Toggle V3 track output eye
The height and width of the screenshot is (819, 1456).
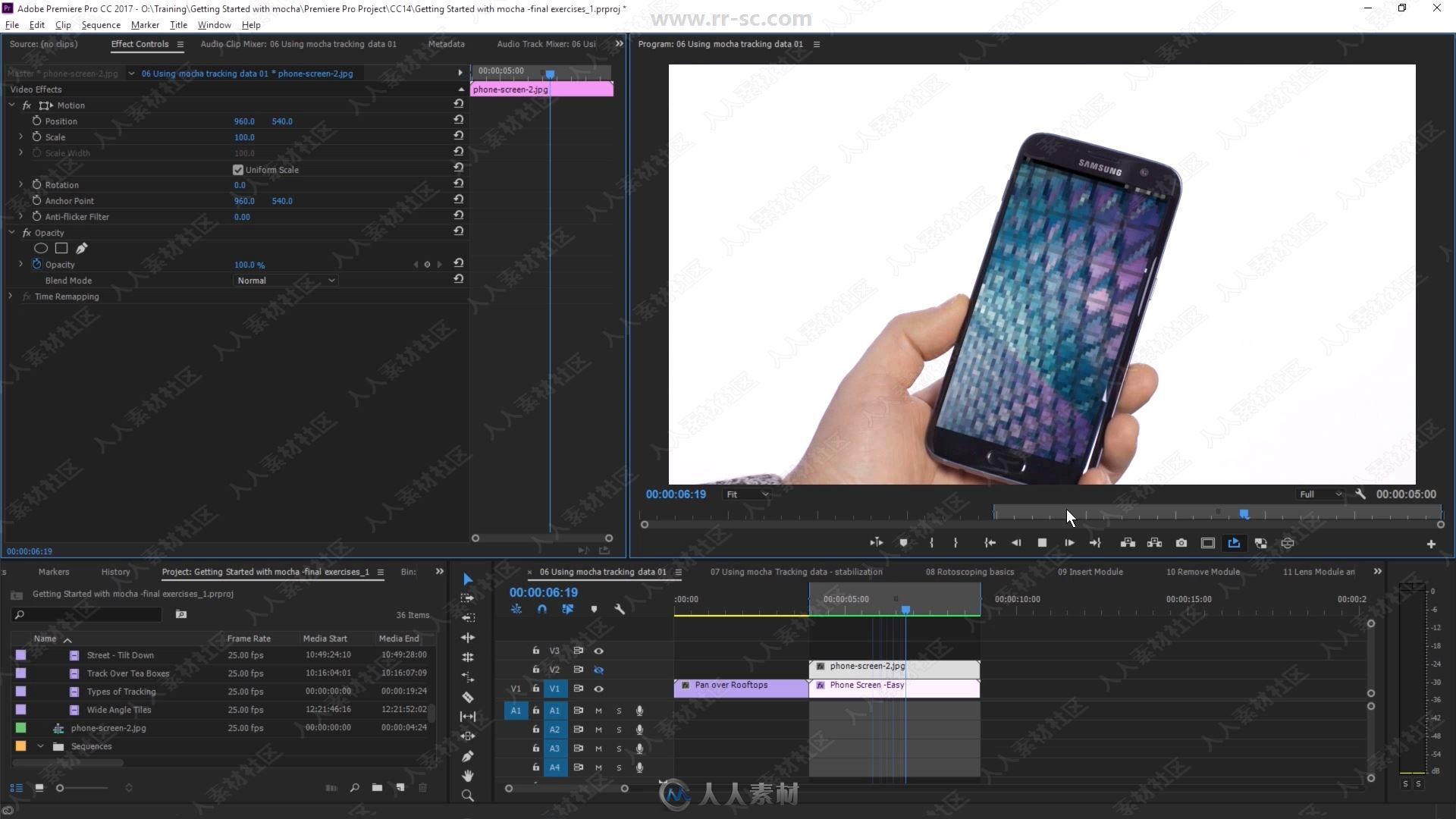pos(598,651)
